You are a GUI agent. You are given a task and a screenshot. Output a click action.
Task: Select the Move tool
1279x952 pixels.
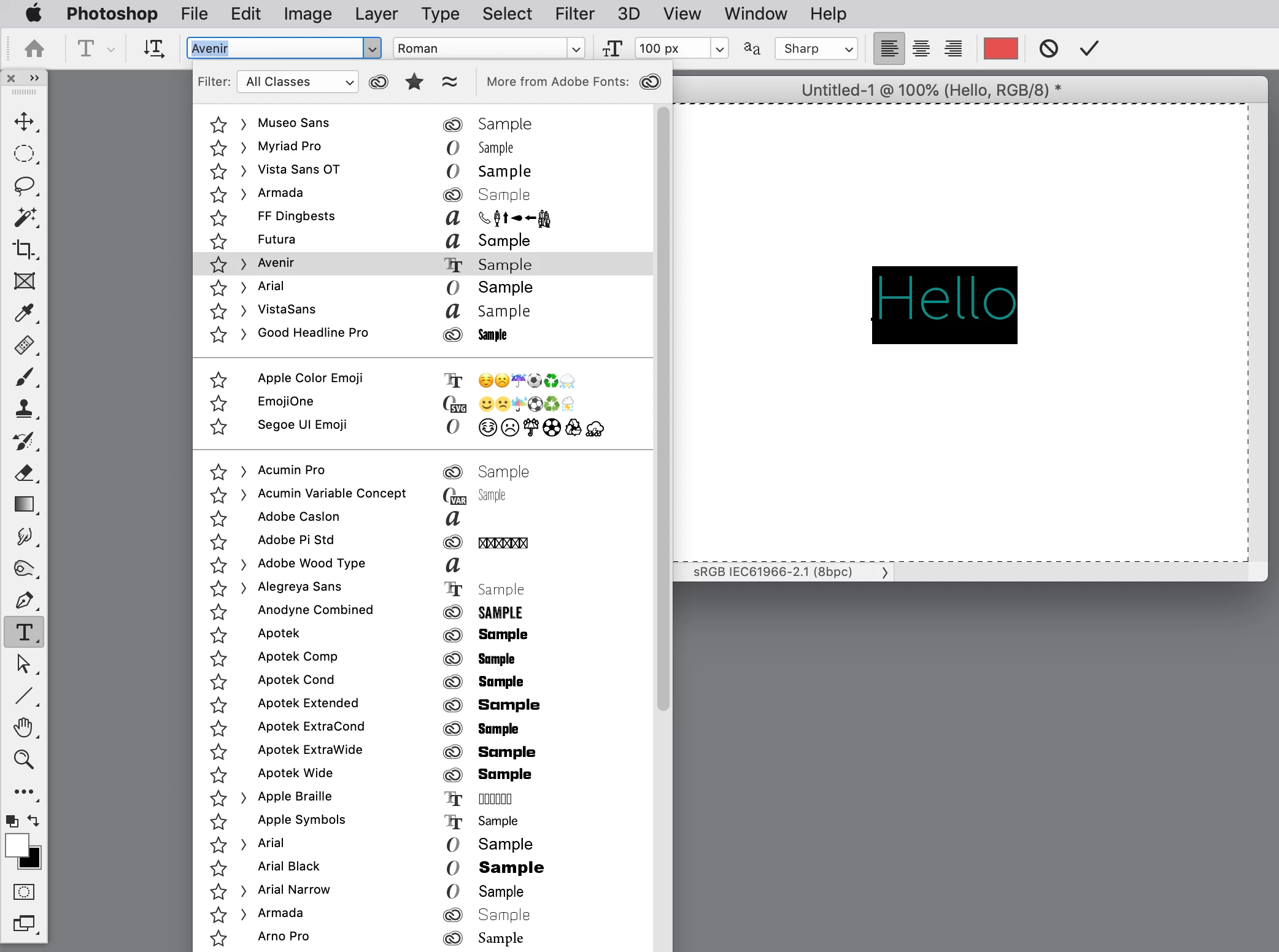24,121
